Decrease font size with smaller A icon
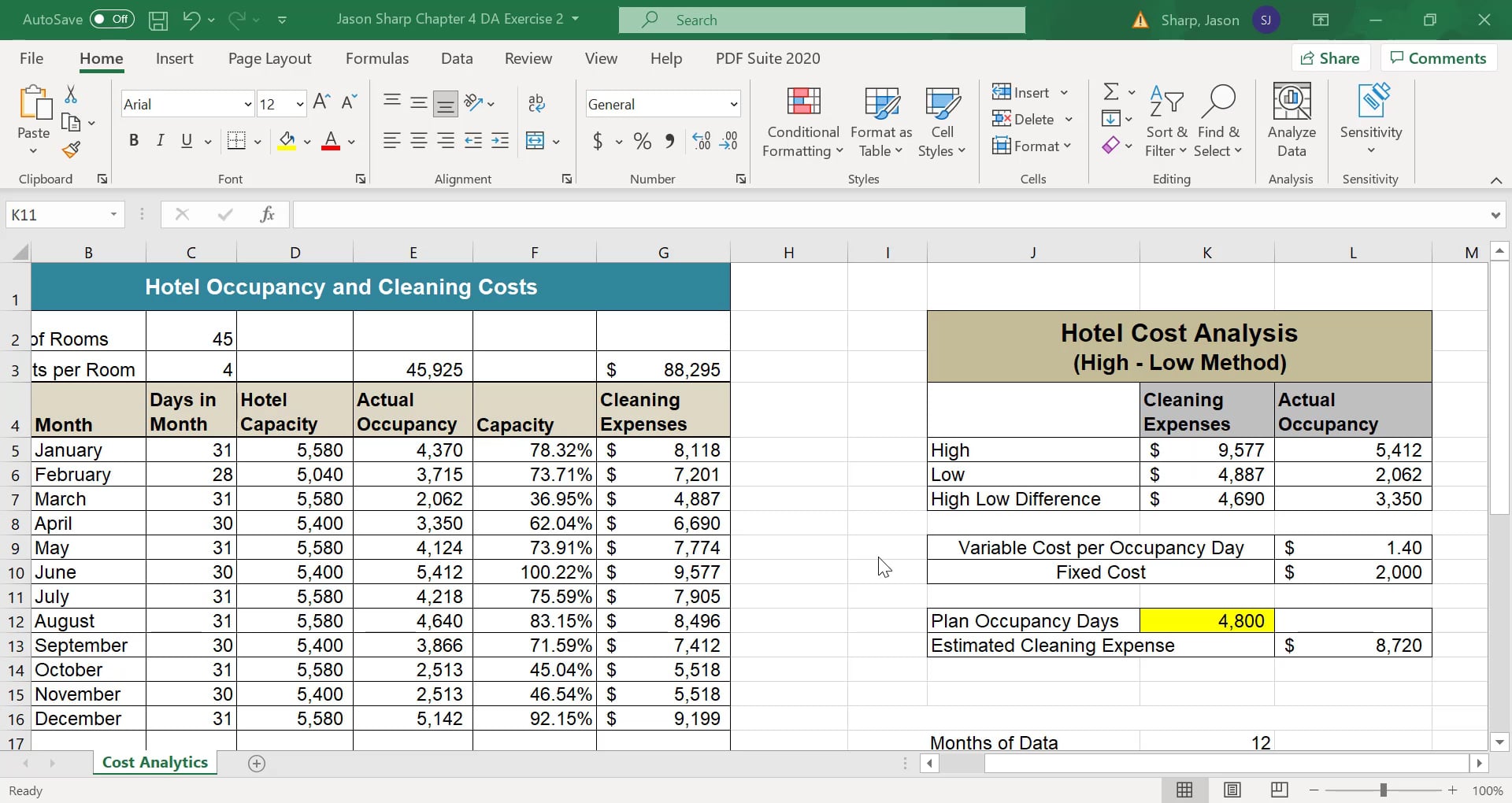 pos(350,102)
